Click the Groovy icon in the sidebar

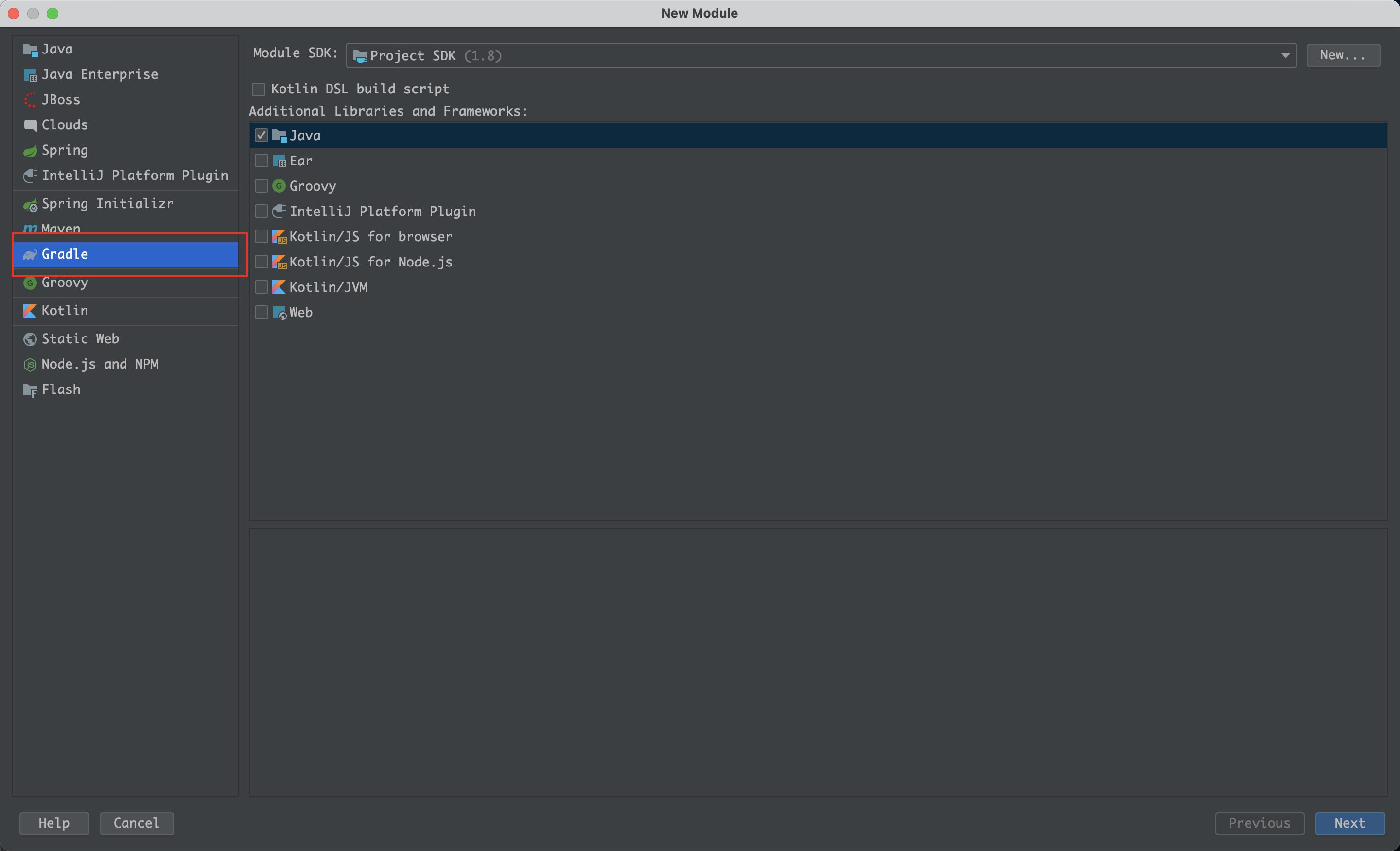pyautogui.click(x=30, y=283)
